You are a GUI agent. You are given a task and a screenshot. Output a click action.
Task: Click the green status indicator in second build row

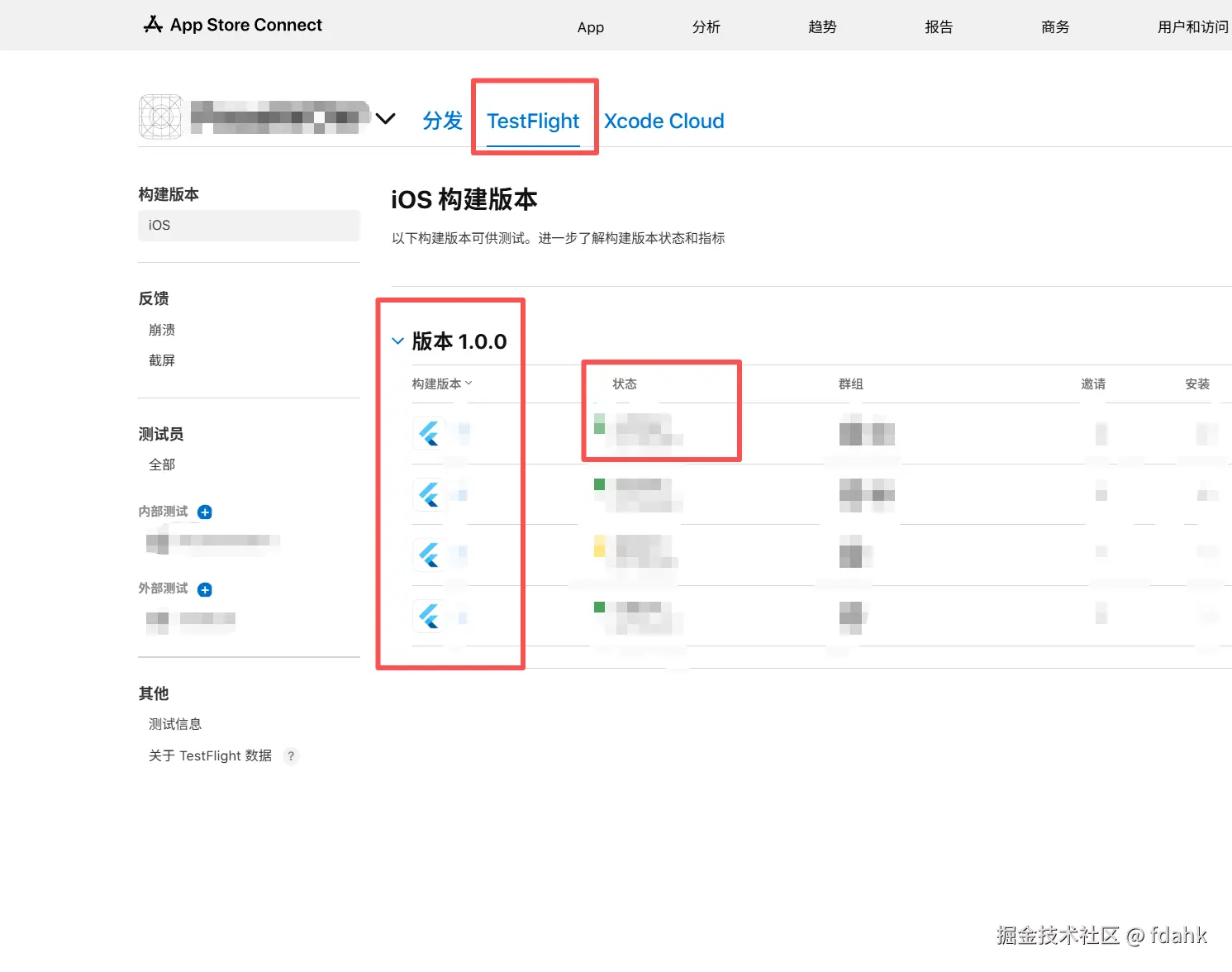[600, 484]
